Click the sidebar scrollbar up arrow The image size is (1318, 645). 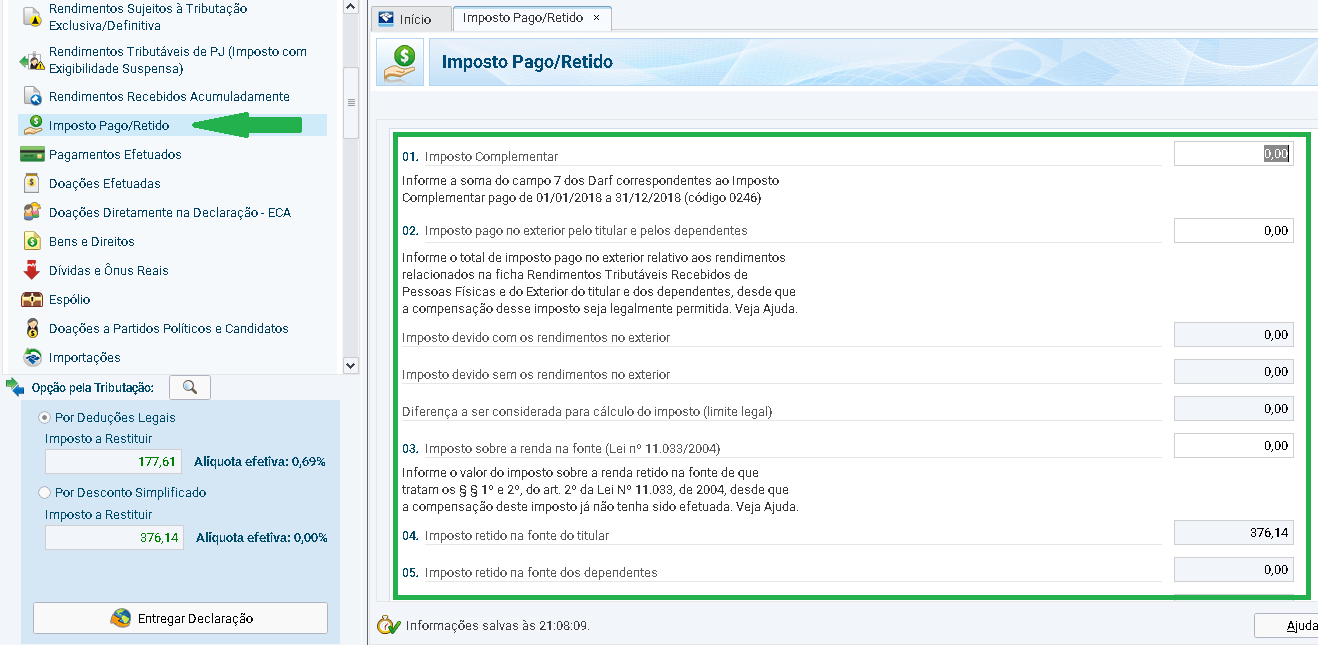[x=350, y=6]
